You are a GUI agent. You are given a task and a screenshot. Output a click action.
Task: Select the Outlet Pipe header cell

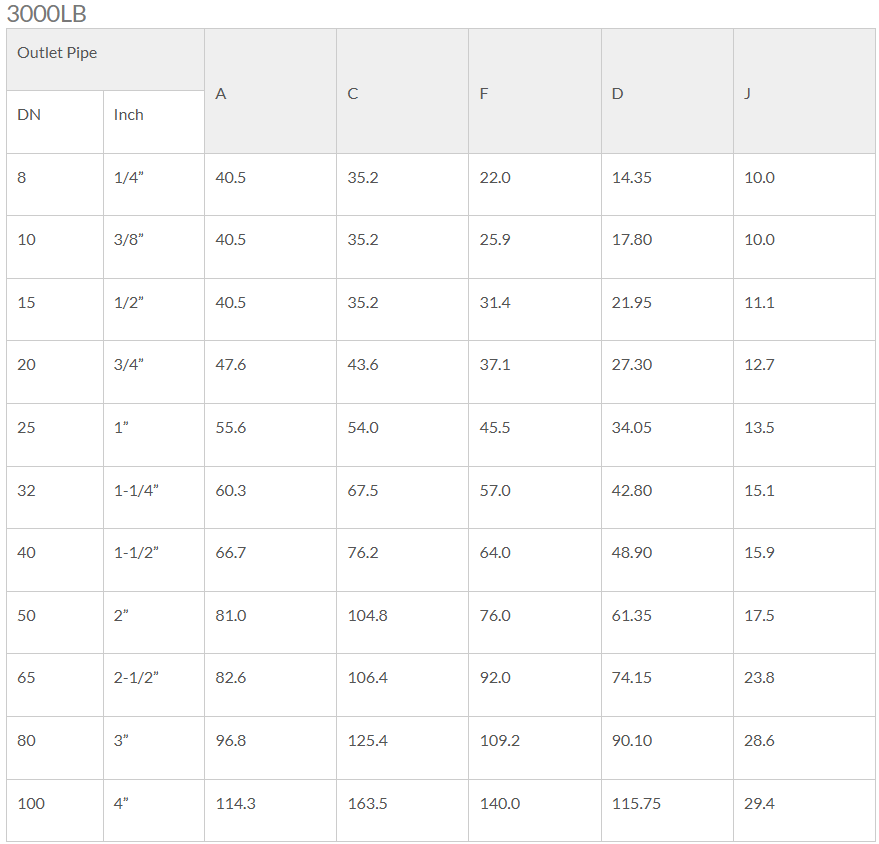coord(105,59)
